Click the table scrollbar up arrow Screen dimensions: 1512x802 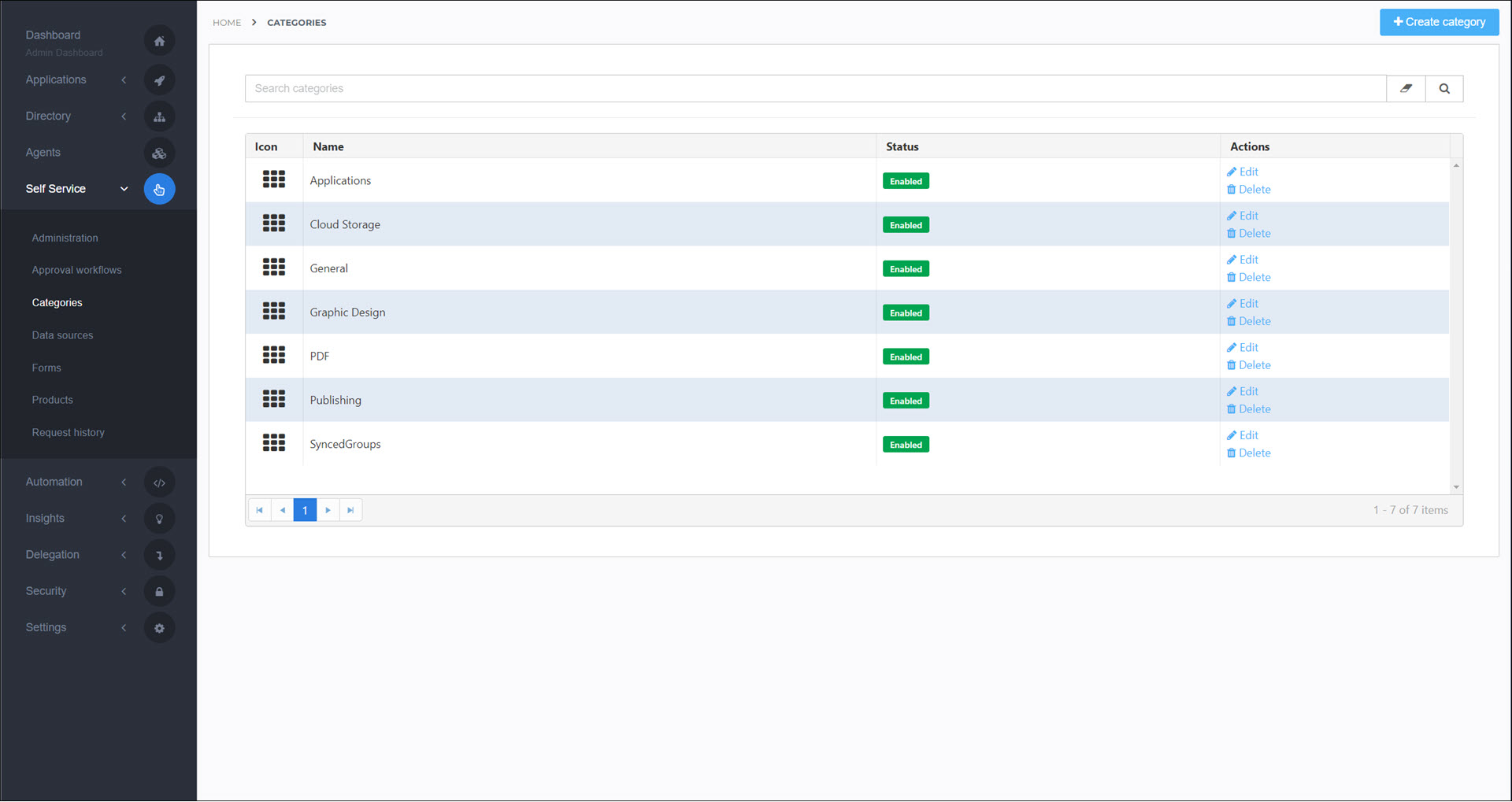coord(1456,165)
